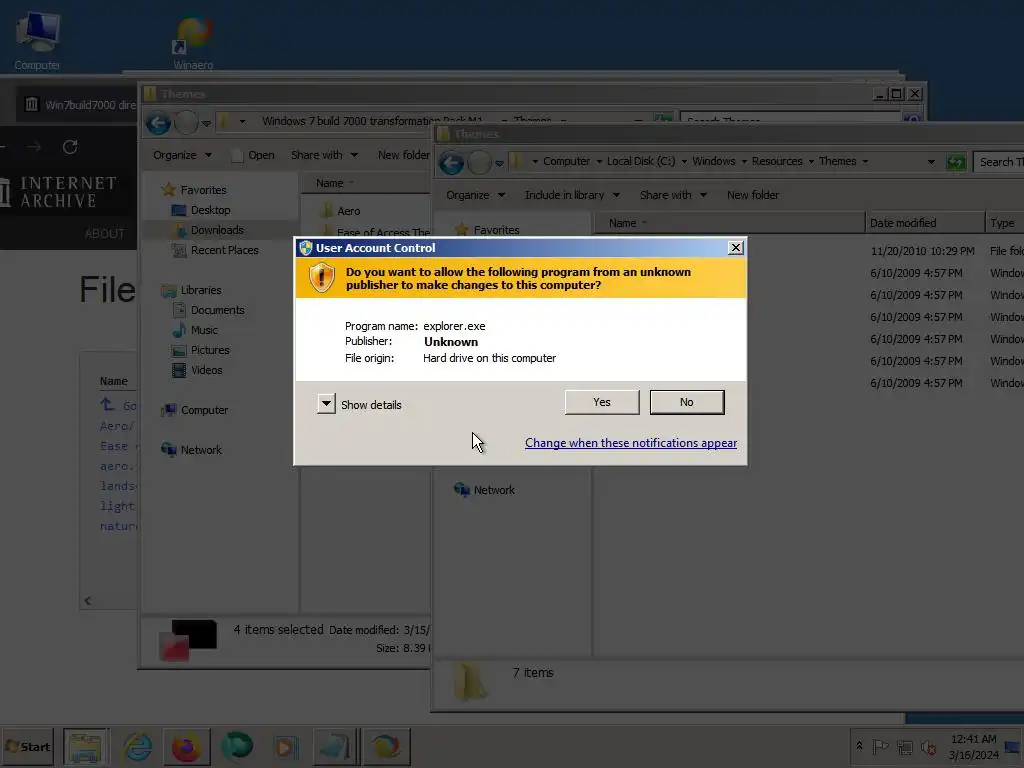Click the Internet Archive logo
This screenshot has width=1024, height=768.
click(x=58, y=191)
